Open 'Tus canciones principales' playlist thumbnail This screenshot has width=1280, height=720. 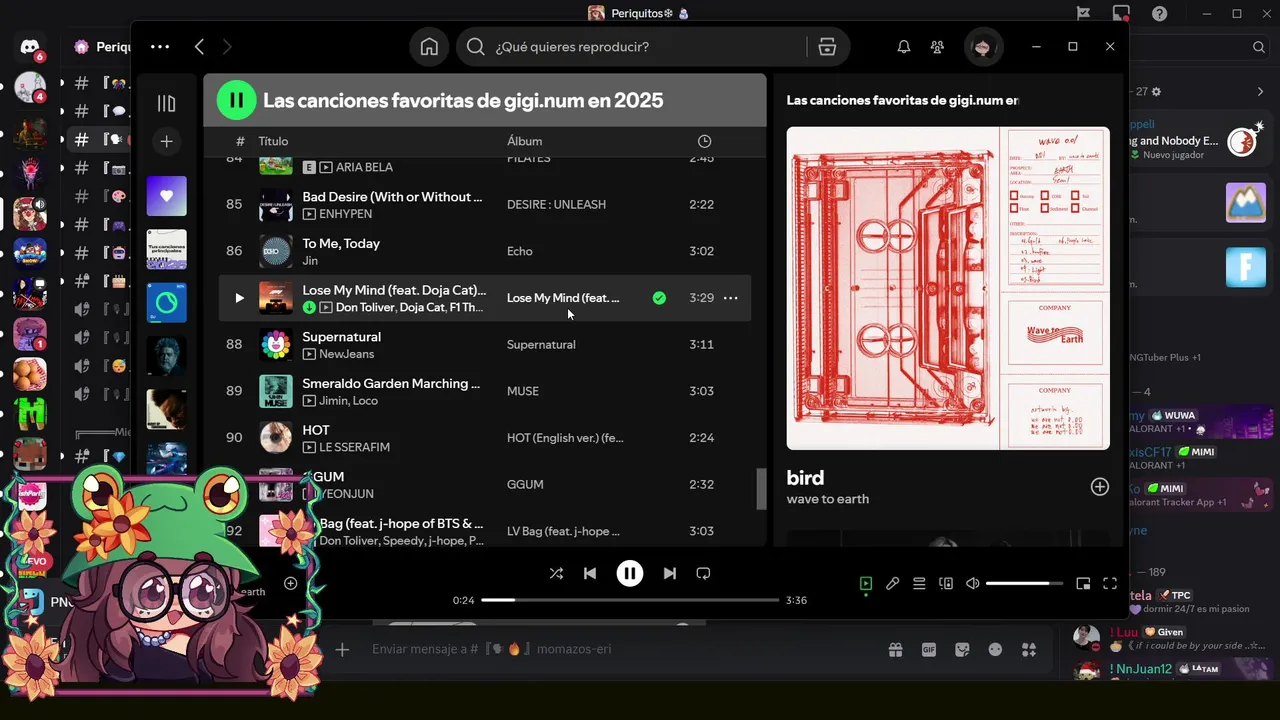click(167, 249)
